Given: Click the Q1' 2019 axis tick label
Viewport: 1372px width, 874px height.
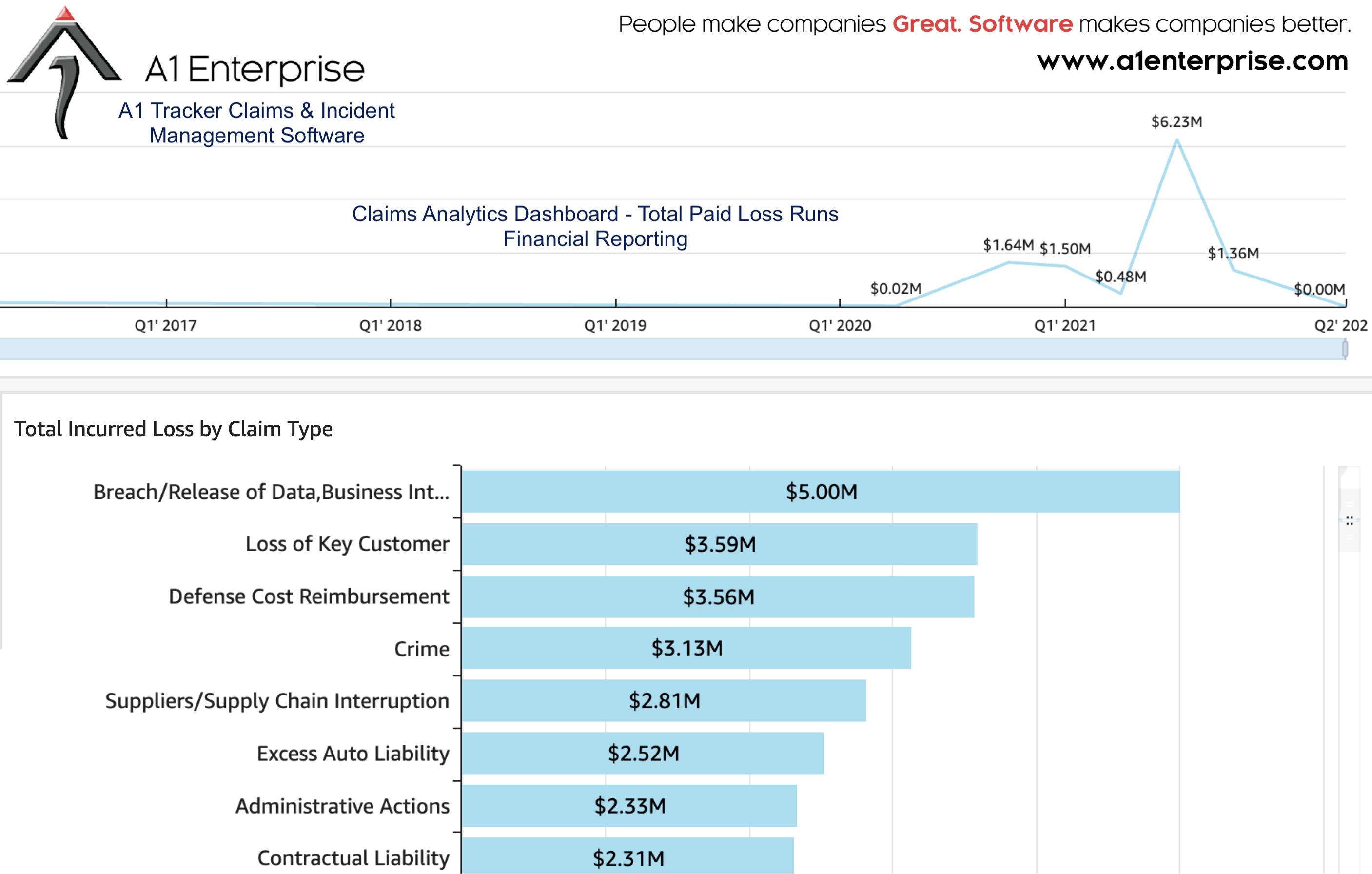Looking at the screenshot, I should pos(615,325).
